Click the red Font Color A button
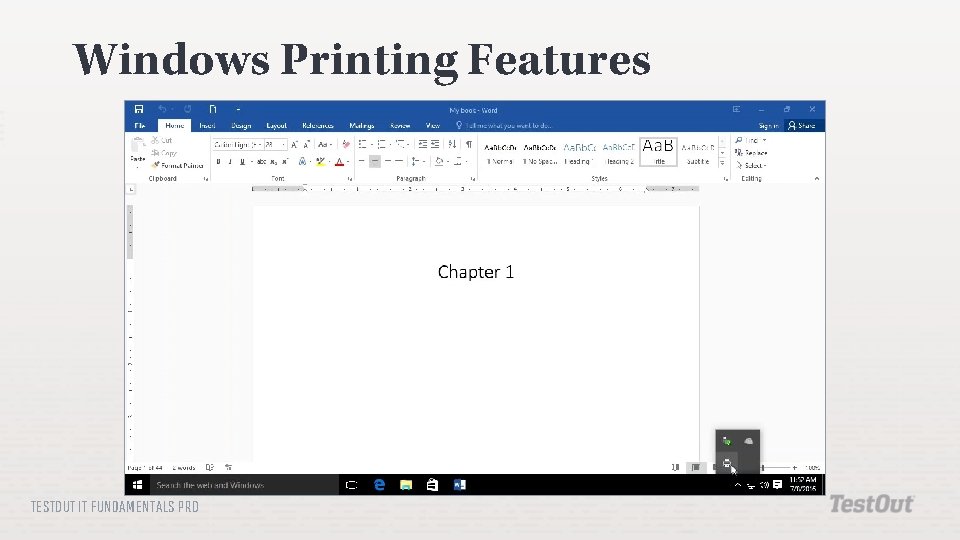The height and width of the screenshot is (540, 960). click(339, 162)
